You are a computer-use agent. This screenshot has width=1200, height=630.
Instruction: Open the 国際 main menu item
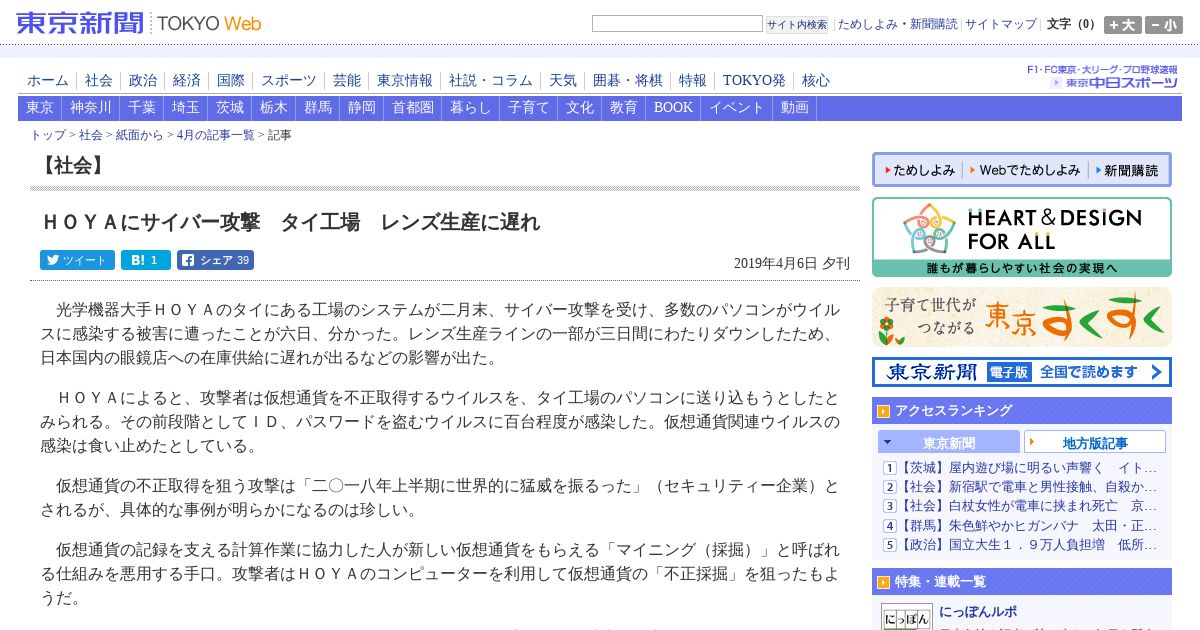(x=231, y=81)
